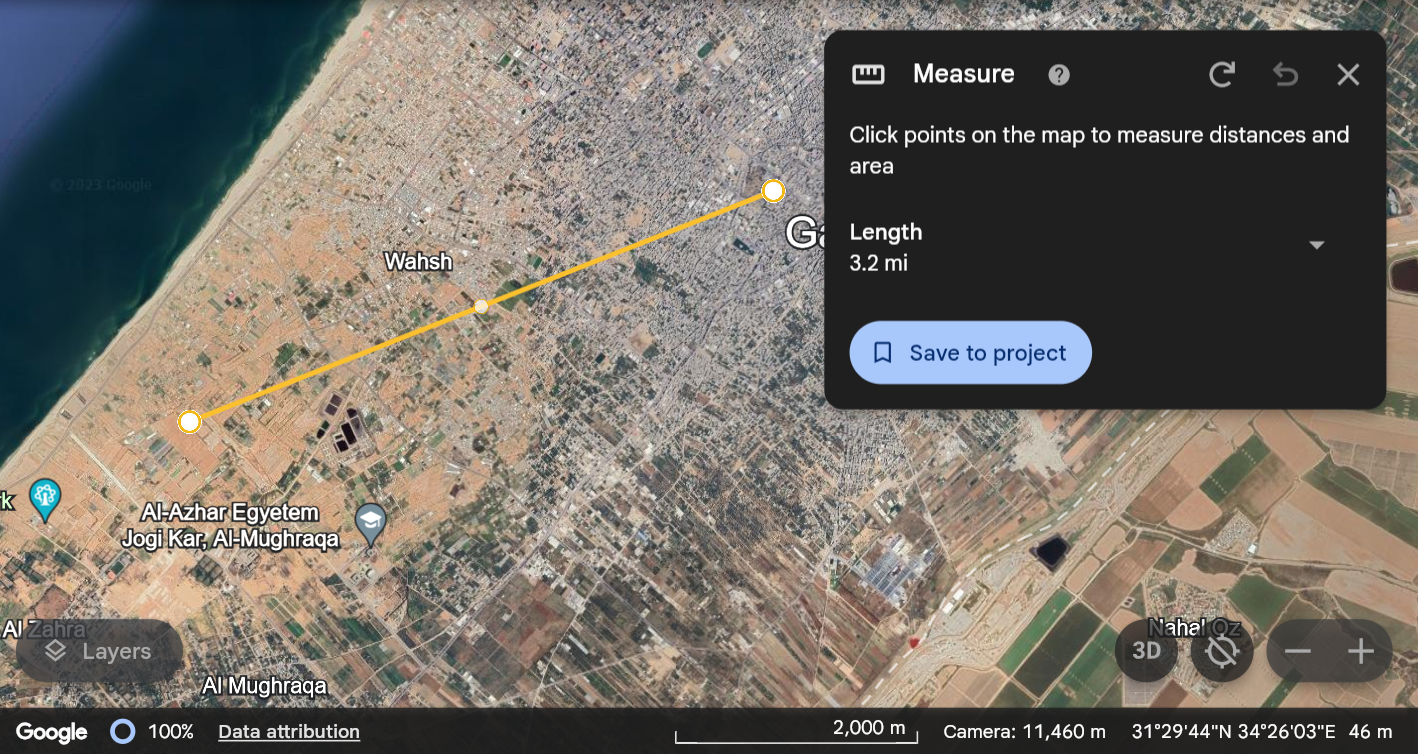The image size is (1418, 754).
Task: Click the teal park marker icon
Action: pyautogui.click(x=45, y=497)
